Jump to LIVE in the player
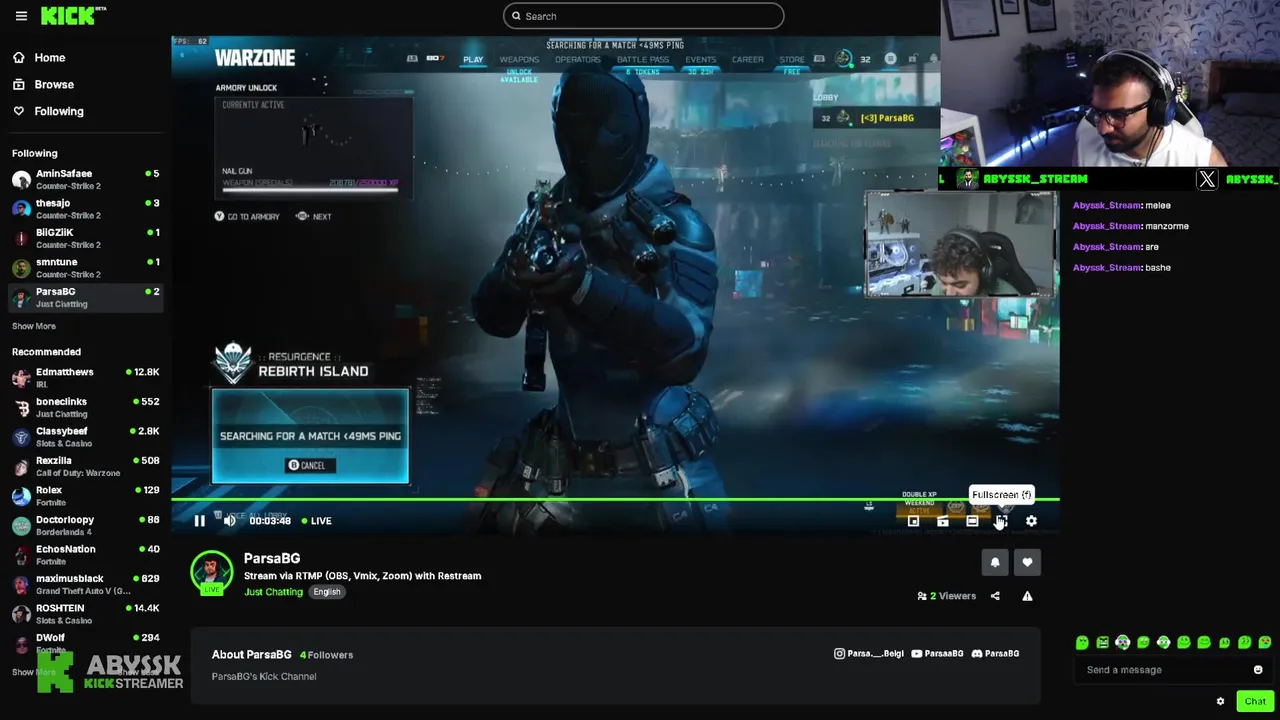1280x720 pixels. (x=317, y=520)
